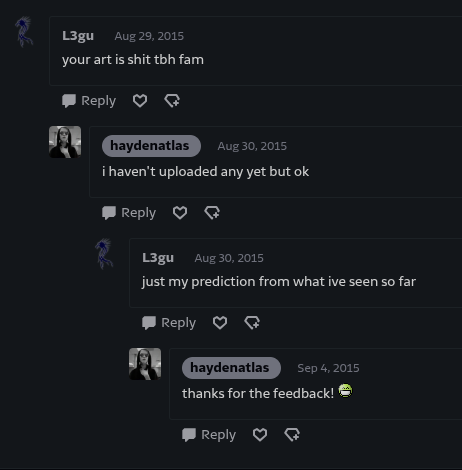The width and height of the screenshot is (462, 470).
Task: Reply to 'thanks for the feedback!' comment
Action: 209,435
